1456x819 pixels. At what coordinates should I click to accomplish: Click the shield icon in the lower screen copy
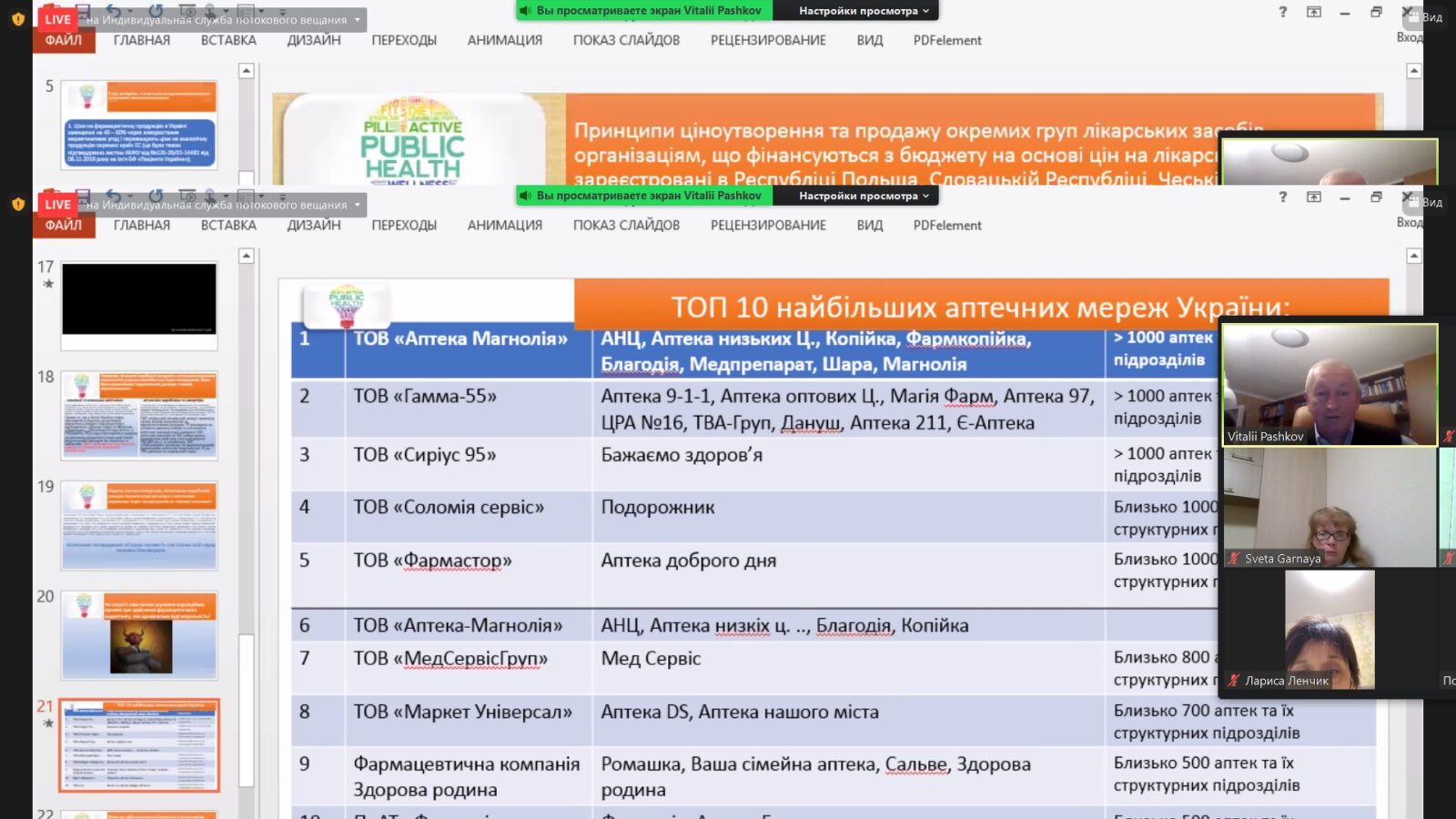pos(17,204)
